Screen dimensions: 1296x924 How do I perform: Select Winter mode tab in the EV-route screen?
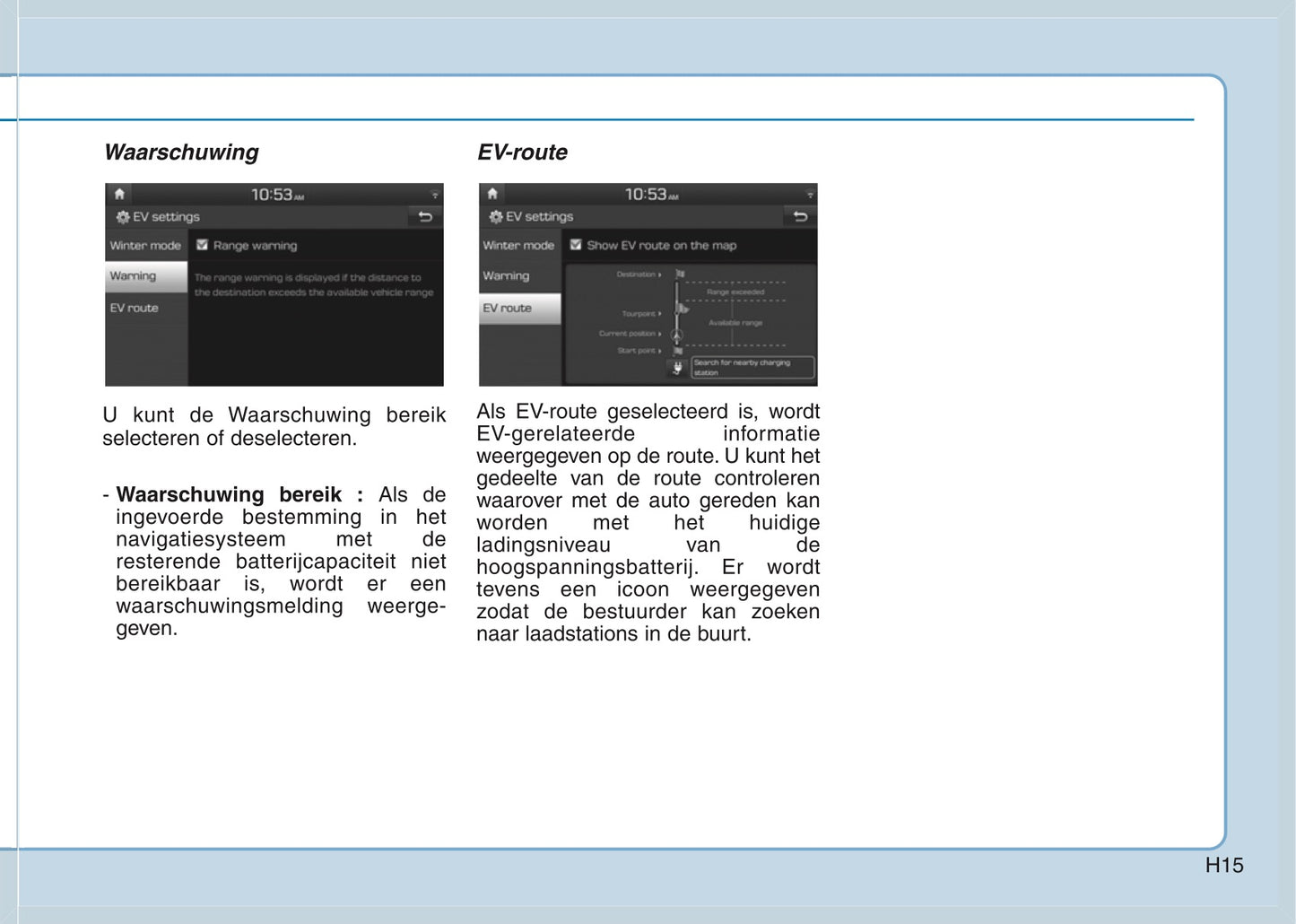click(518, 246)
